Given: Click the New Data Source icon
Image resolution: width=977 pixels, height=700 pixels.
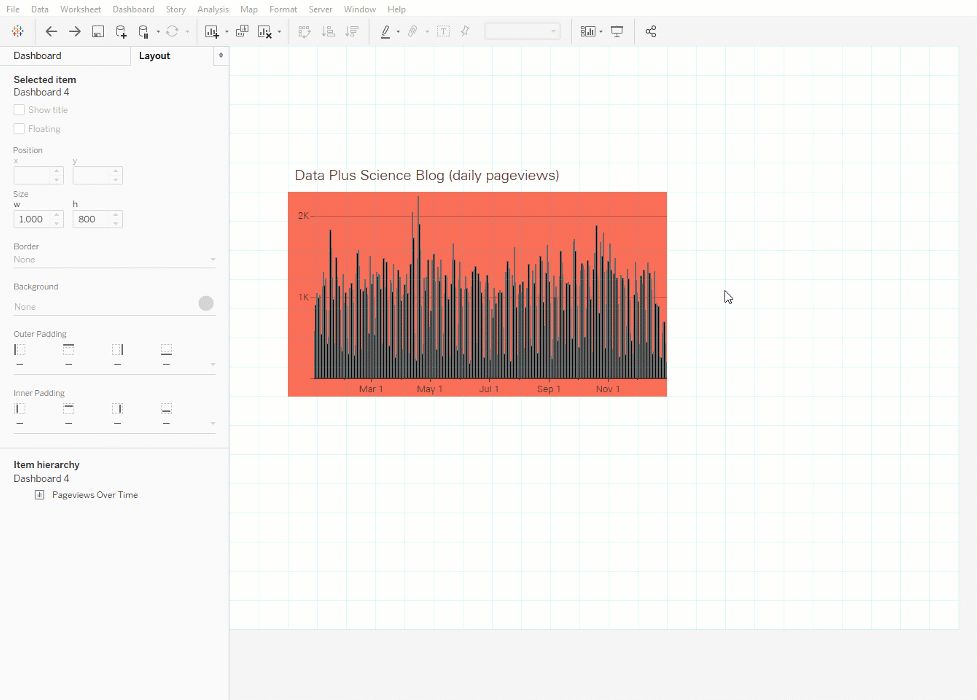Looking at the screenshot, I should tap(121, 31).
